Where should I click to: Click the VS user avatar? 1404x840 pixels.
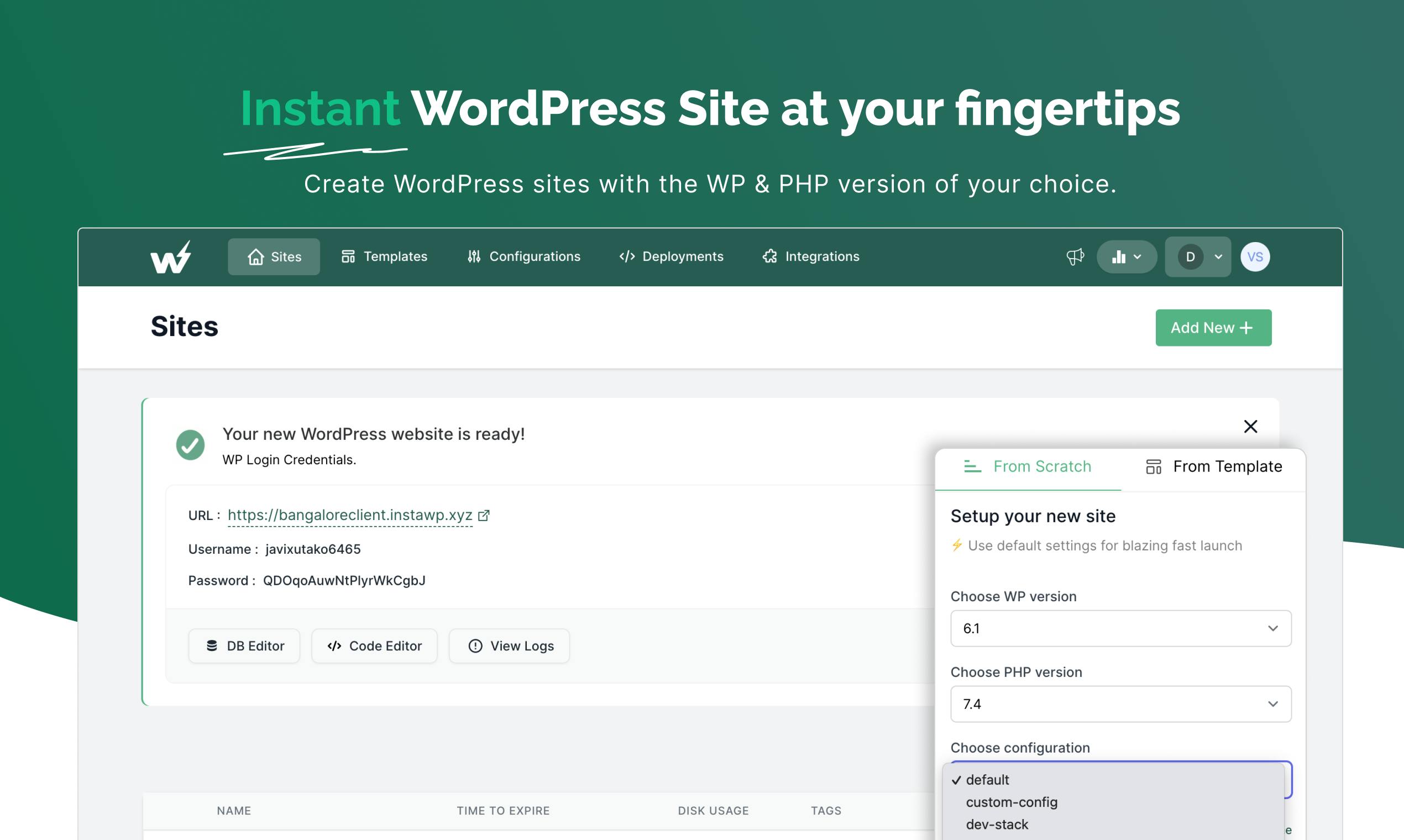point(1255,257)
